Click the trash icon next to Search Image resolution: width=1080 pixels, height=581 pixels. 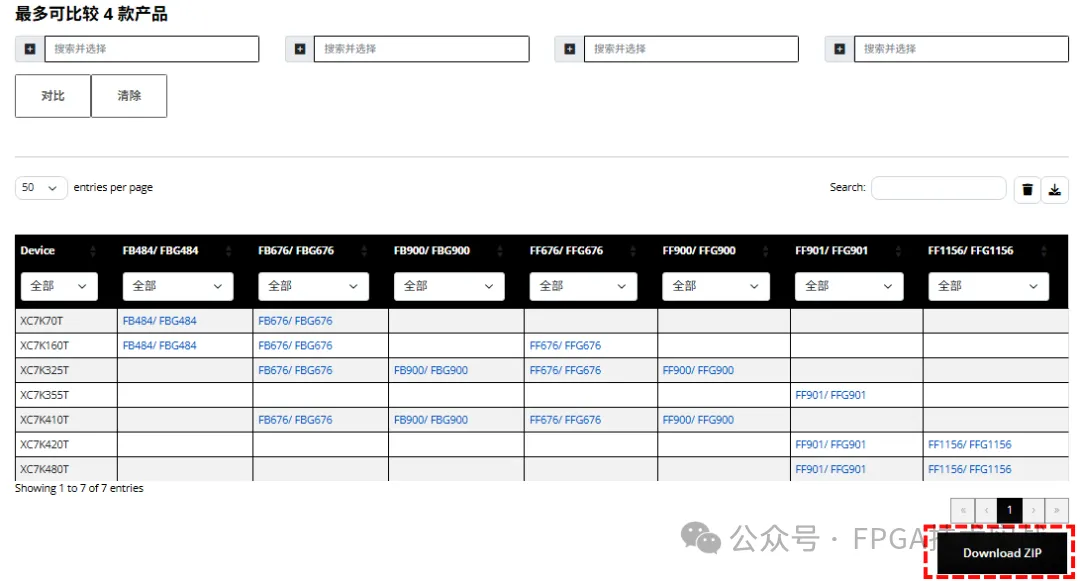coord(1027,189)
